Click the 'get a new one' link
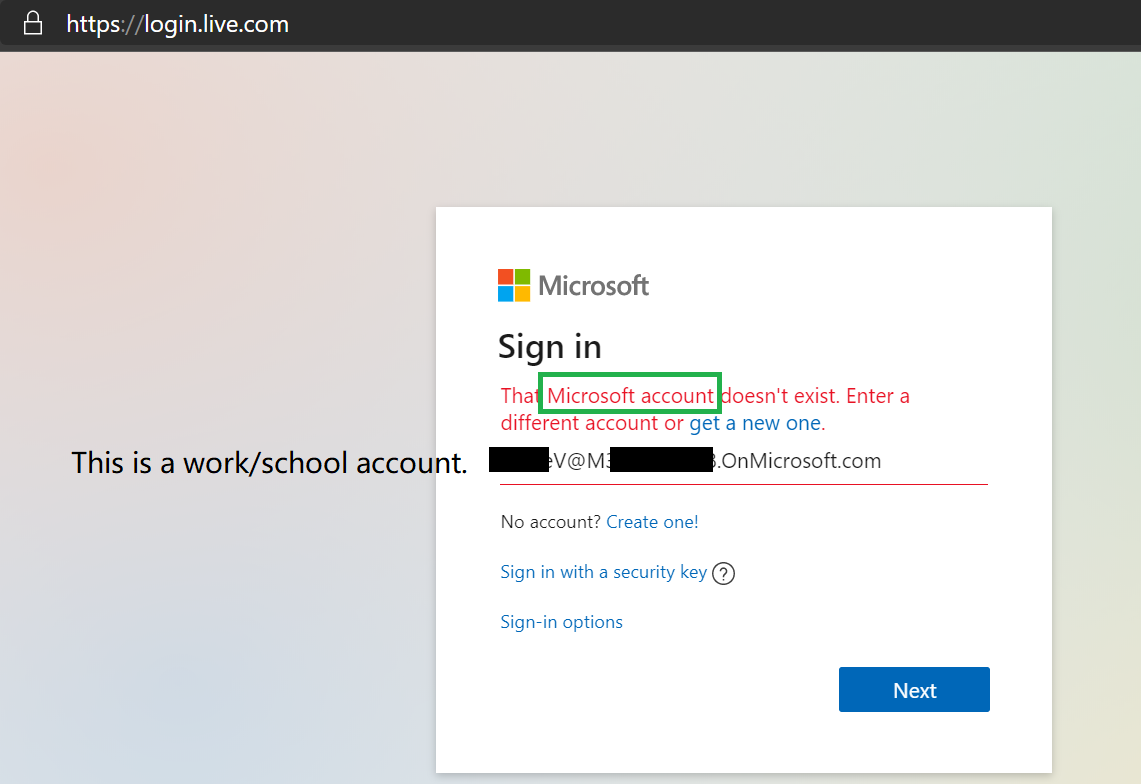The width and height of the screenshot is (1141, 784). 755,423
